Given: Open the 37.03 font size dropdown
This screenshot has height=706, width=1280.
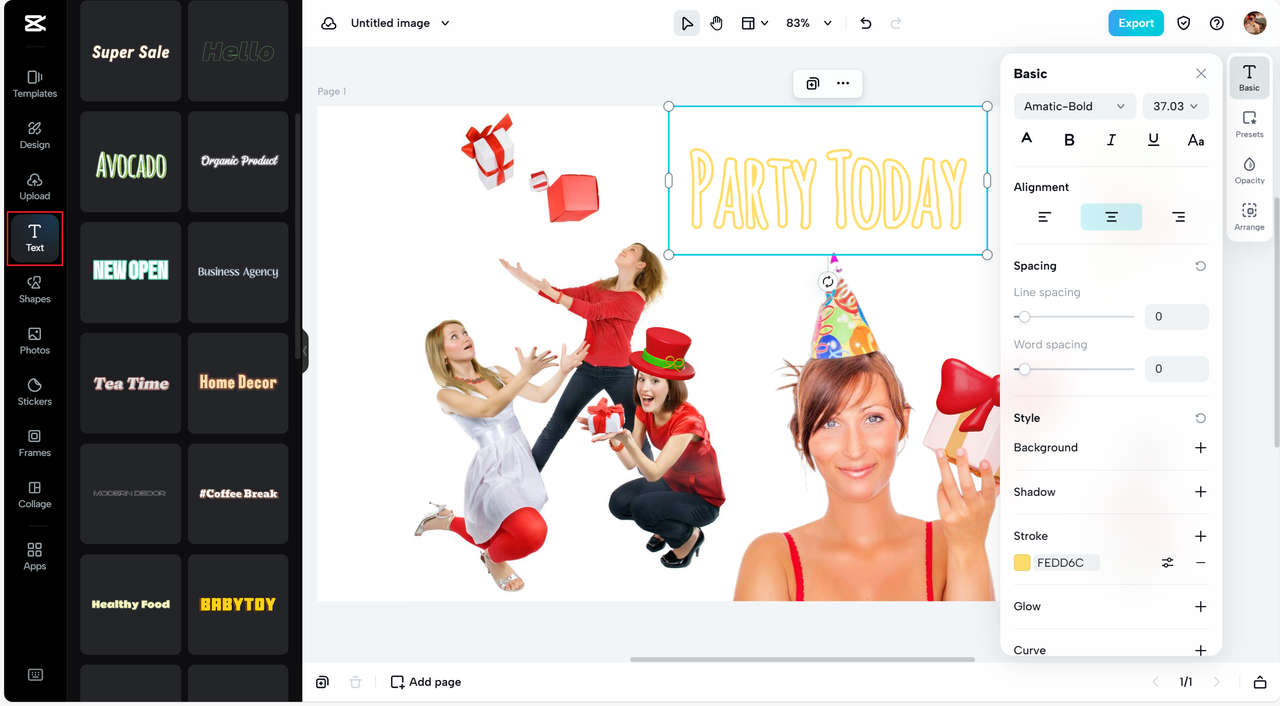Looking at the screenshot, I should pos(1175,106).
